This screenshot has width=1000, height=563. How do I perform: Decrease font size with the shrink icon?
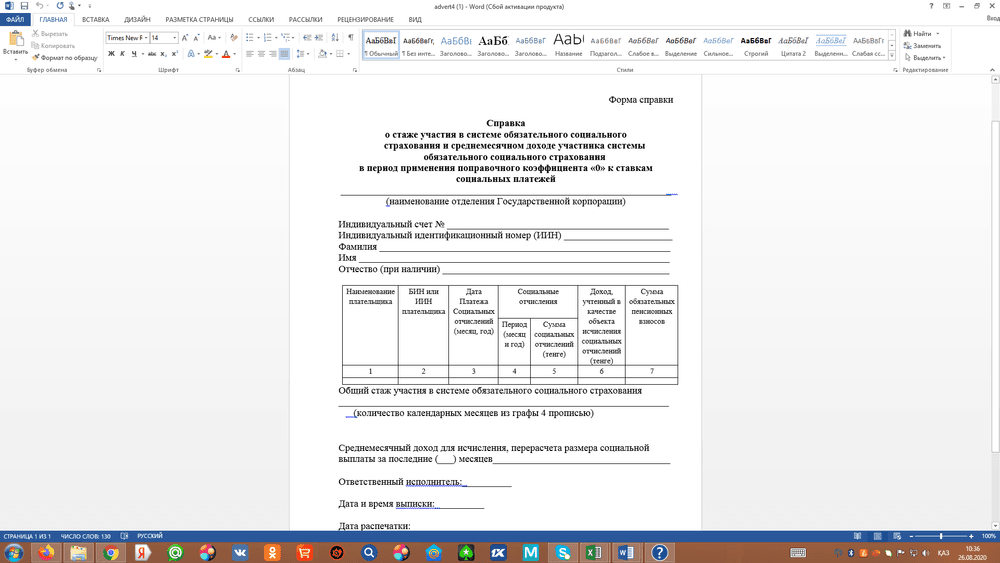196,38
